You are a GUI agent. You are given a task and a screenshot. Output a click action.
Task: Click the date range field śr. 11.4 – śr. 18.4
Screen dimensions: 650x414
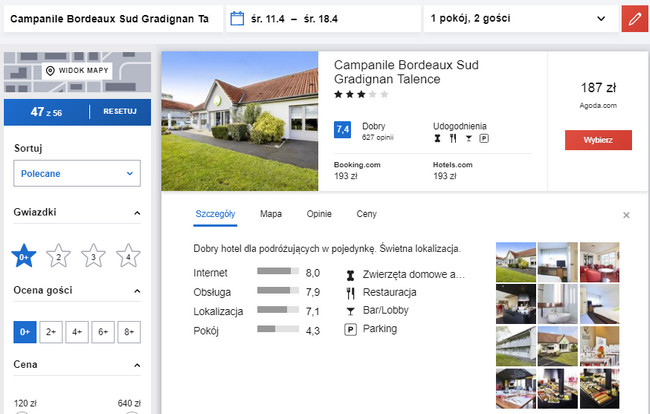pyautogui.click(x=323, y=19)
